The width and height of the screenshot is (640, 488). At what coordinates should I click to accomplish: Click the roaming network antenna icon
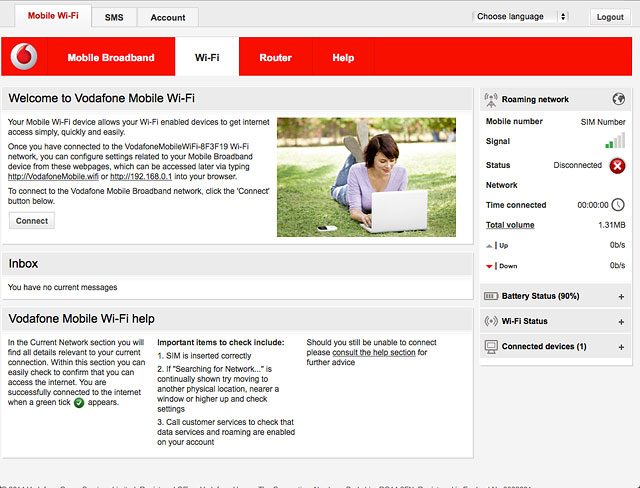490,100
